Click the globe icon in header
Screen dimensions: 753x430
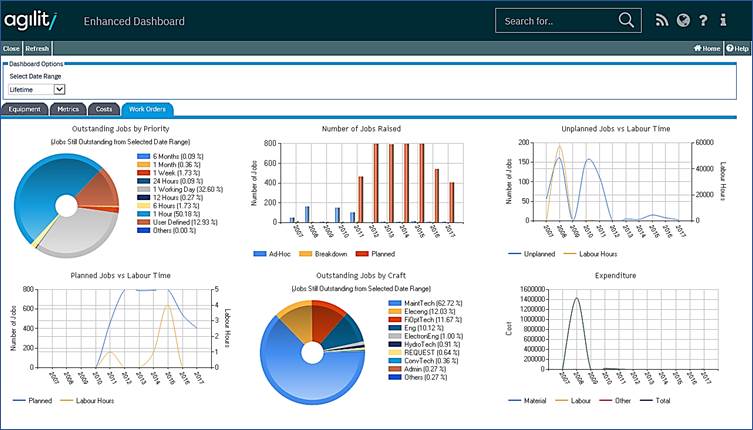click(x=683, y=20)
